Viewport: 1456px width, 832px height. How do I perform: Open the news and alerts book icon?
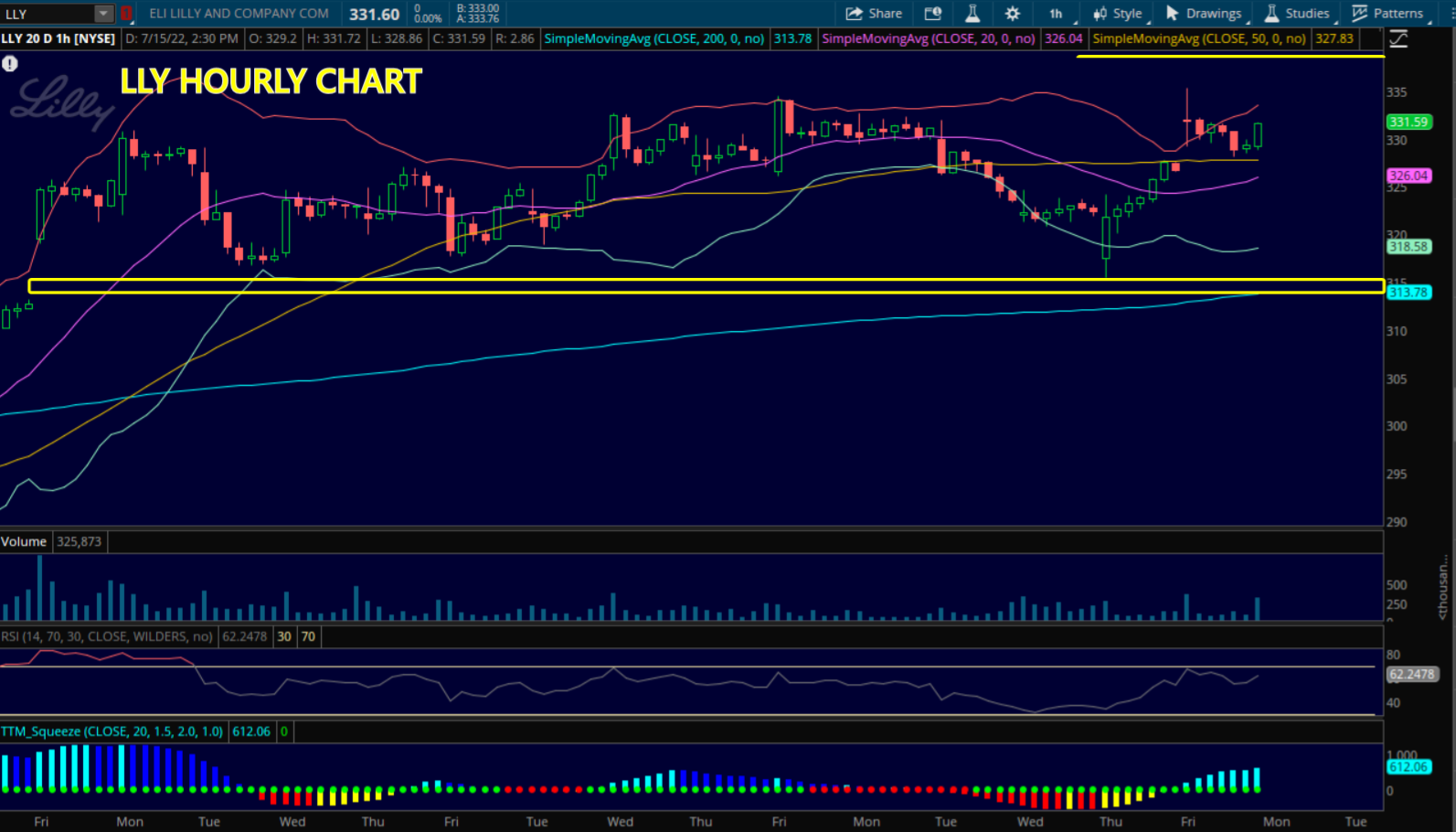[932, 14]
